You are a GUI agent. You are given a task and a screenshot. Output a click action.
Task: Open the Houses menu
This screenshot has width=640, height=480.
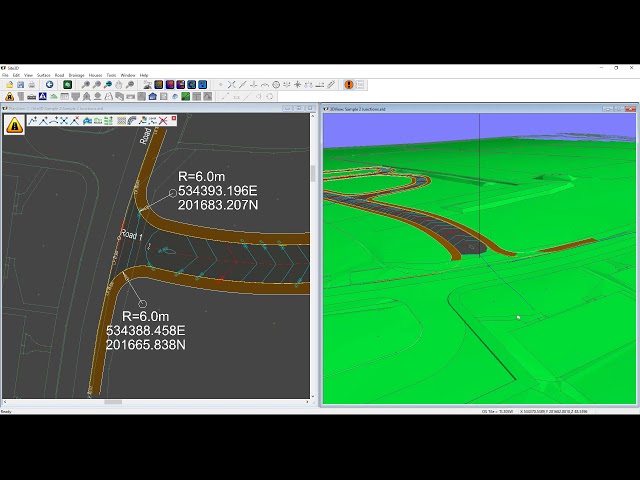point(96,76)
